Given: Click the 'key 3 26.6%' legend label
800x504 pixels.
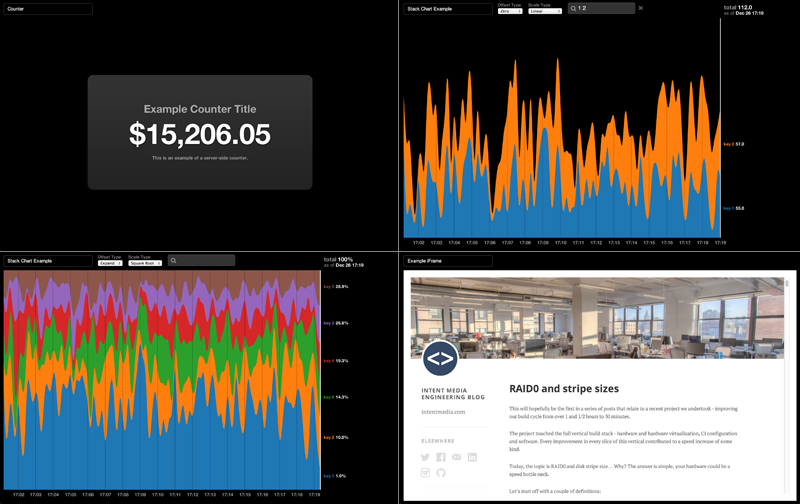Looking at the screenshot, I should point(336,323).
